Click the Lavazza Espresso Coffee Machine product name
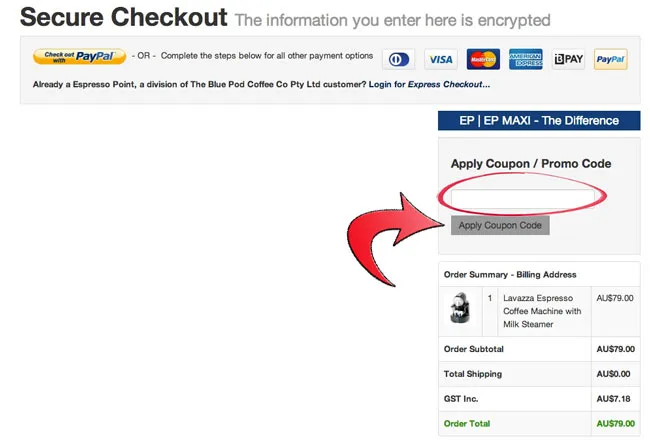Viewport: 650px width, 440px height. (542, 311)
